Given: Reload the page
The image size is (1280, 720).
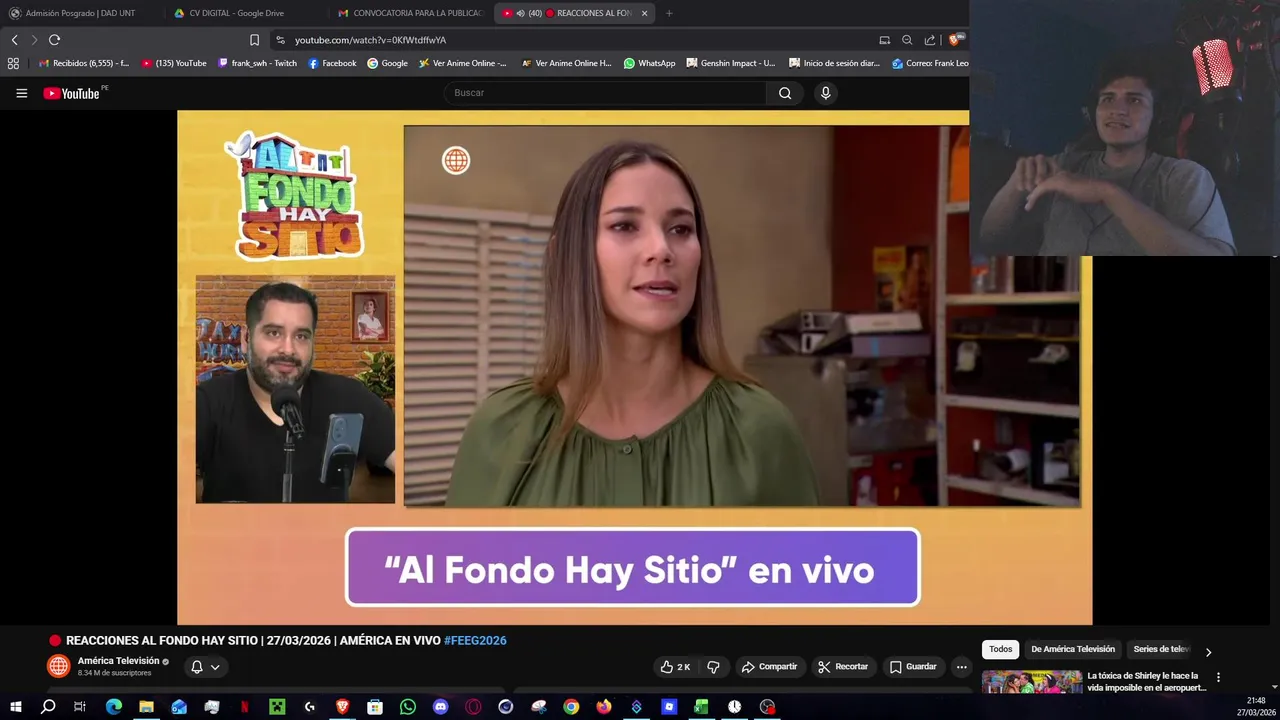Looking at the screenshot, I should 54,40.
